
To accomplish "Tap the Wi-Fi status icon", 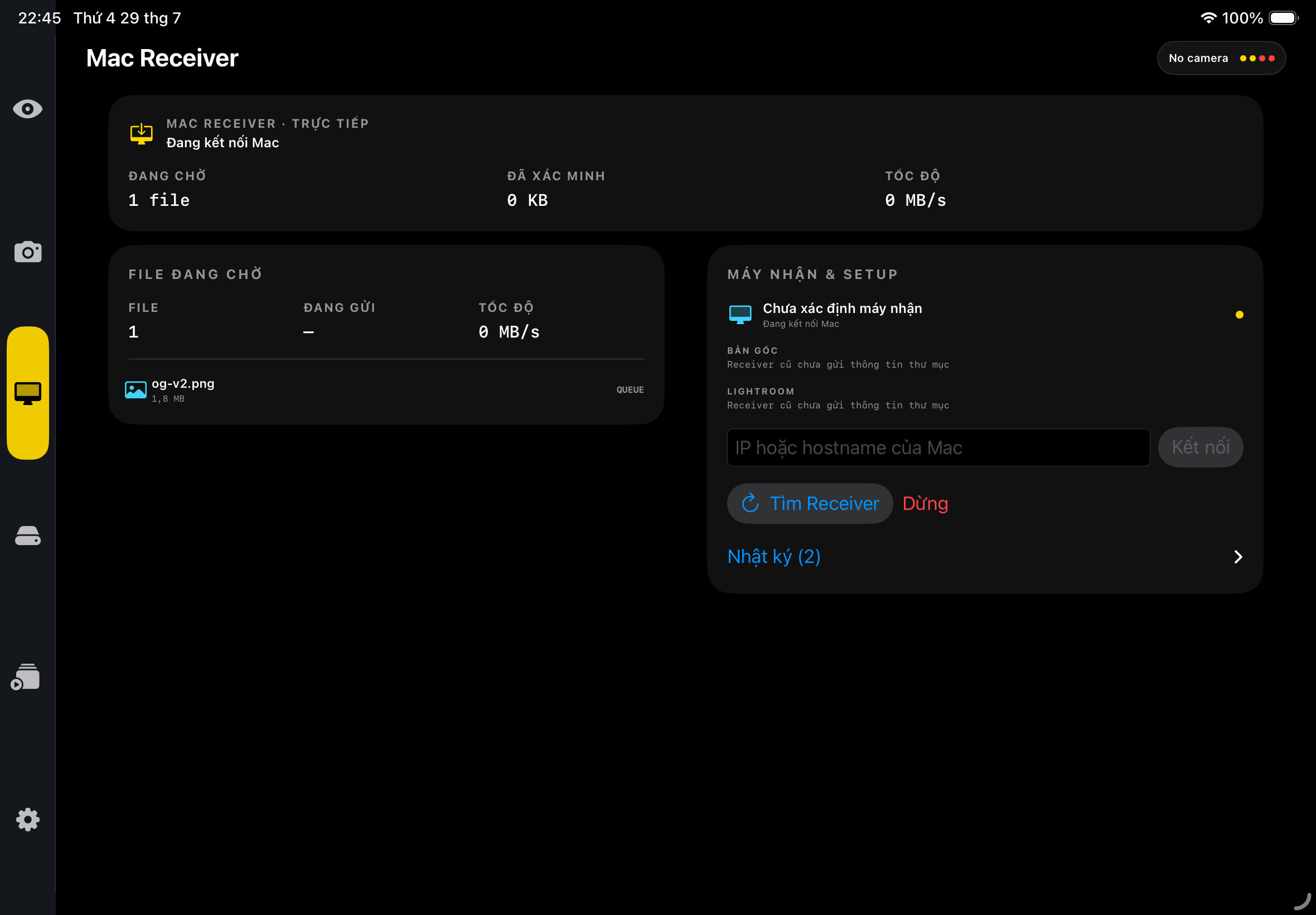I will 1208,18.
